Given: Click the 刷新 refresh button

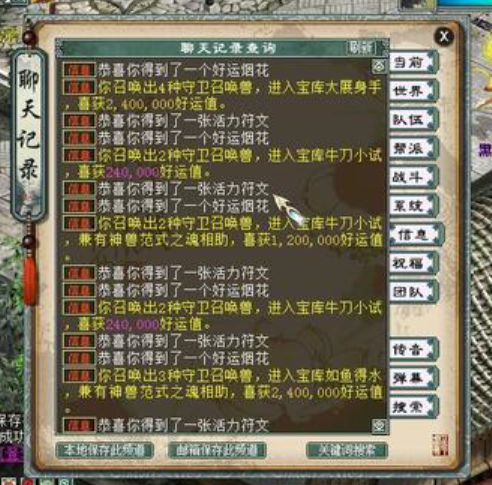Looking at the screenshot, I should 362,48.
